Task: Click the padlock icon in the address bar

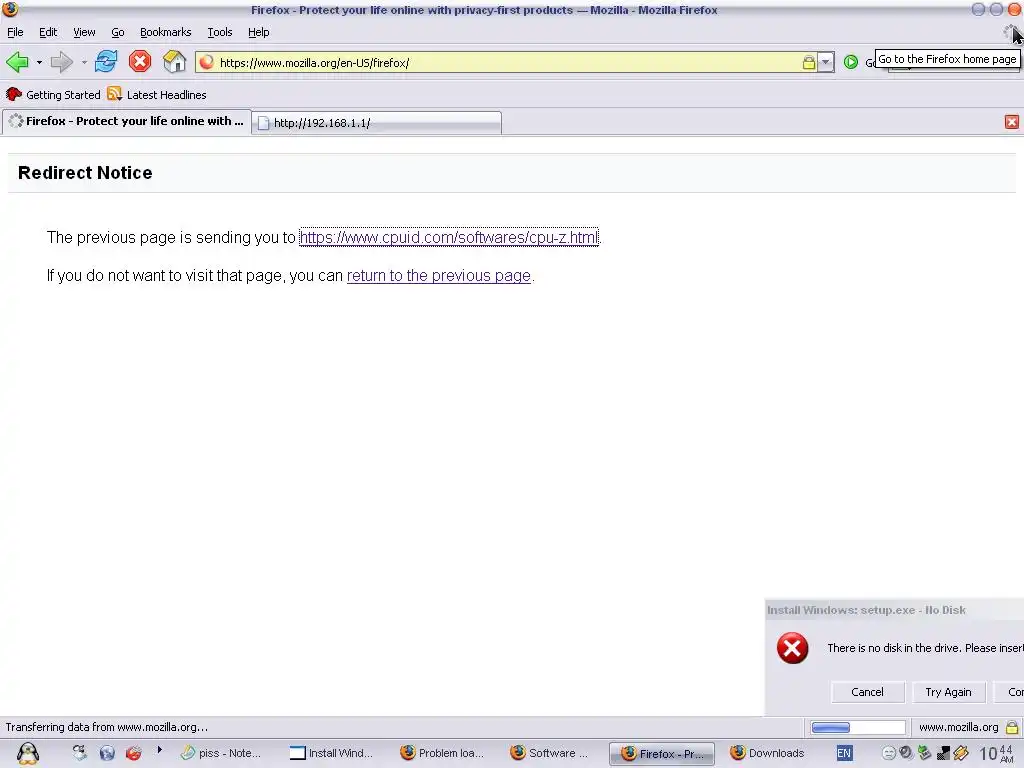Action: 808,63
